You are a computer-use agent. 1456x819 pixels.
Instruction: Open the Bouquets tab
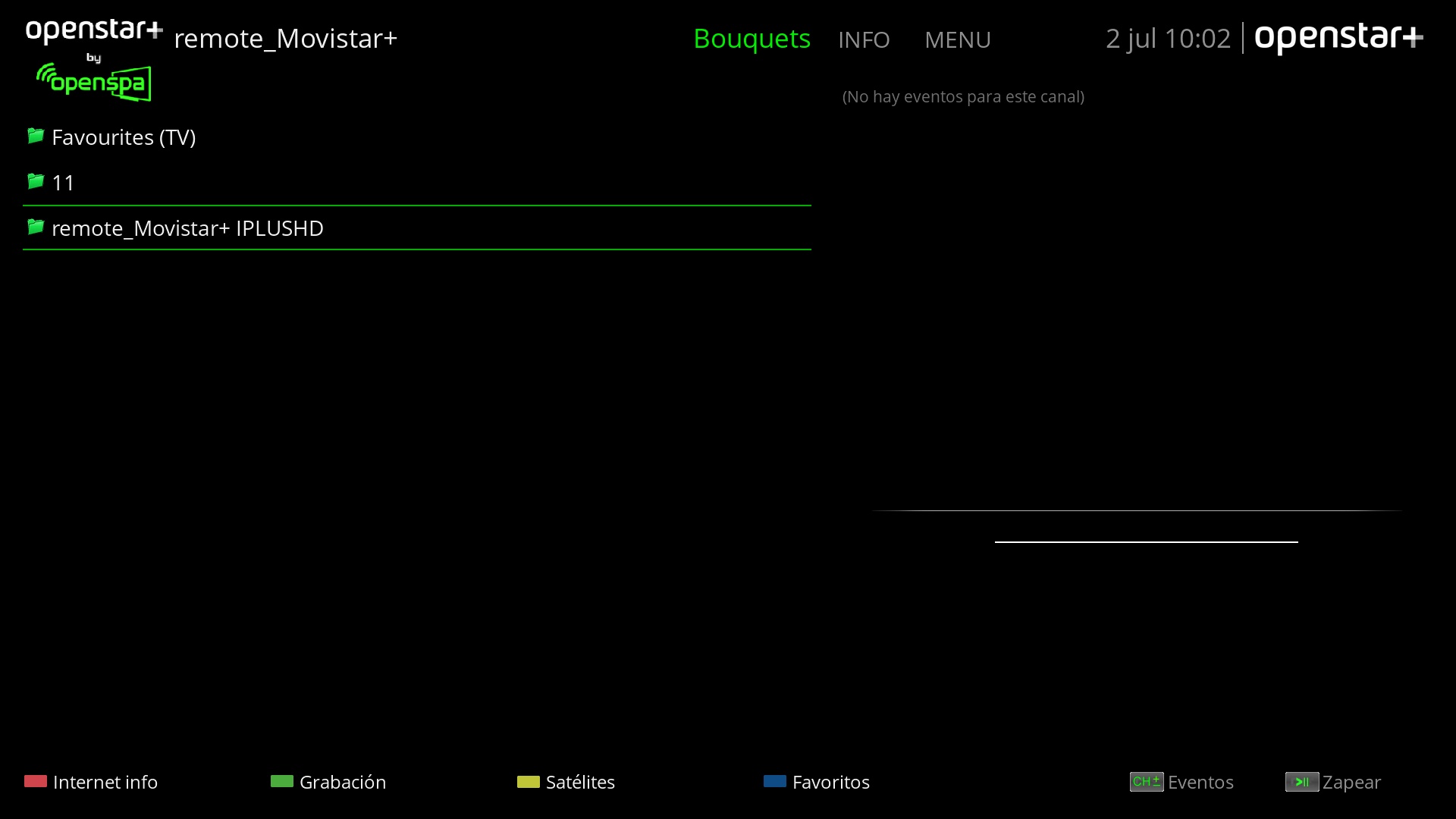pos(752,39)
